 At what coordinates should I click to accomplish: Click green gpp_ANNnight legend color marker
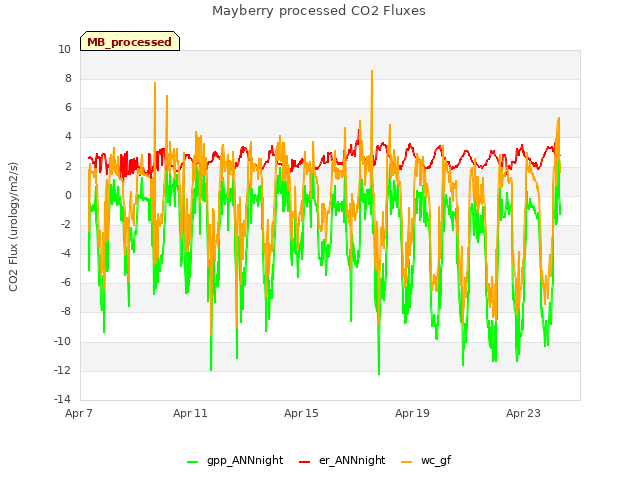click(192, 462)
